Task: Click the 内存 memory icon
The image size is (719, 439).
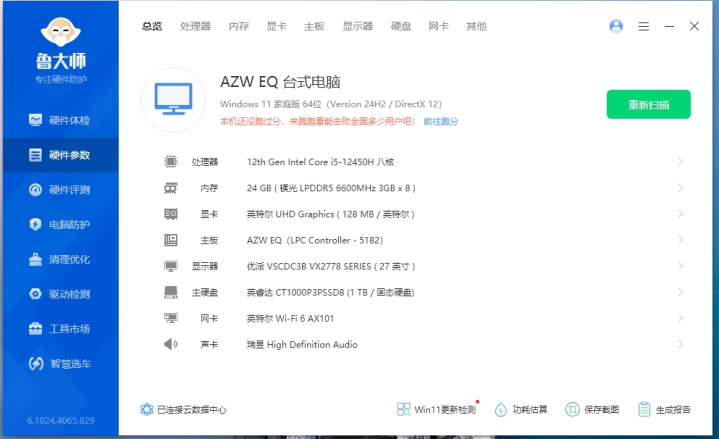Action: tap(171, 188)
